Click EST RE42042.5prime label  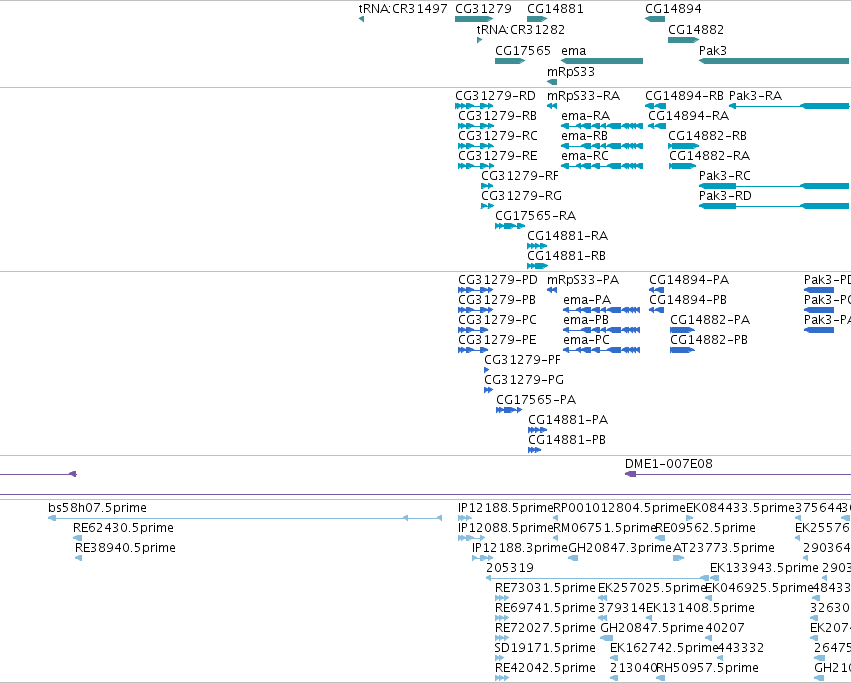coord(545,668)
